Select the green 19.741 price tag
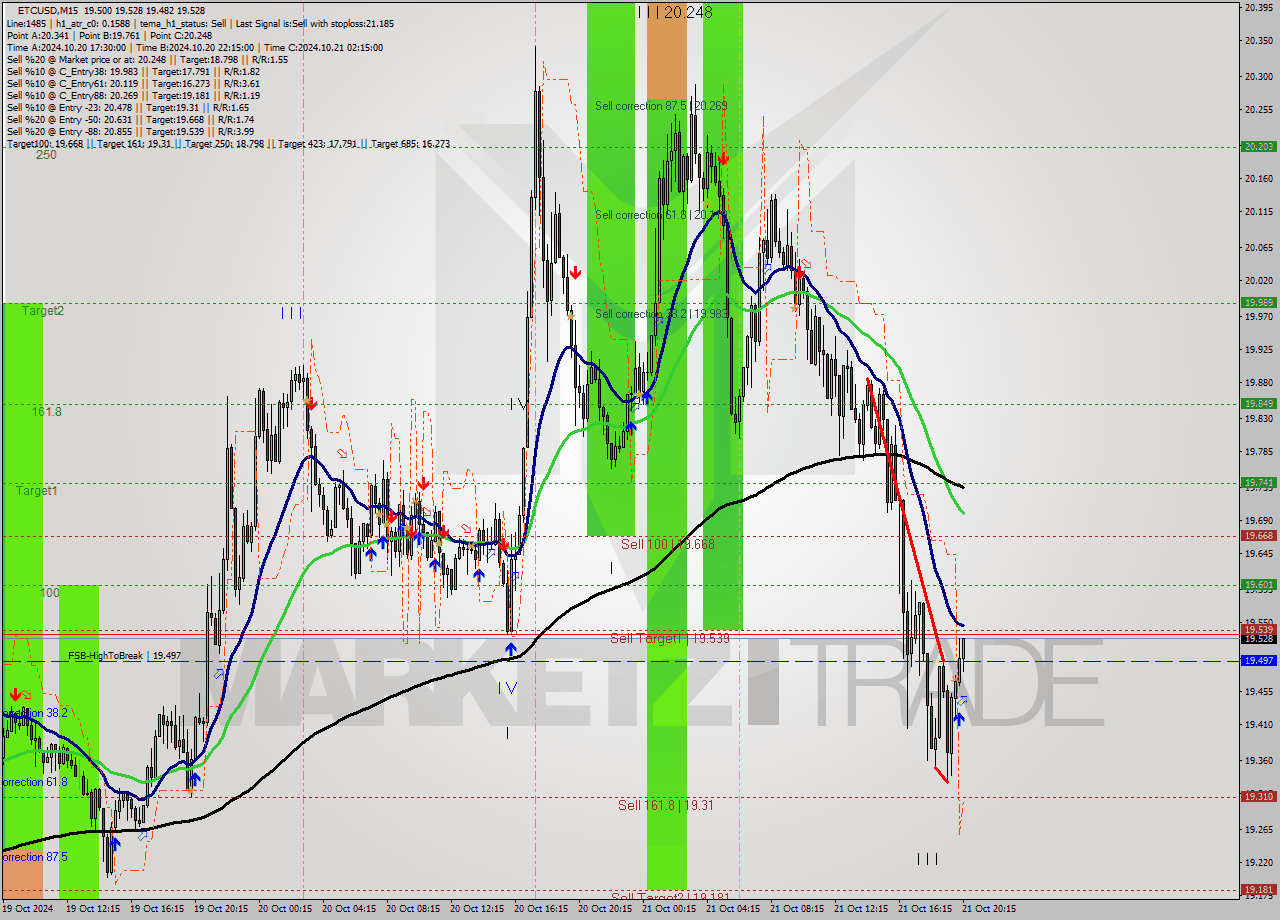The width and height of the screenshot is (1280, 920). (x=1258, y=482)
